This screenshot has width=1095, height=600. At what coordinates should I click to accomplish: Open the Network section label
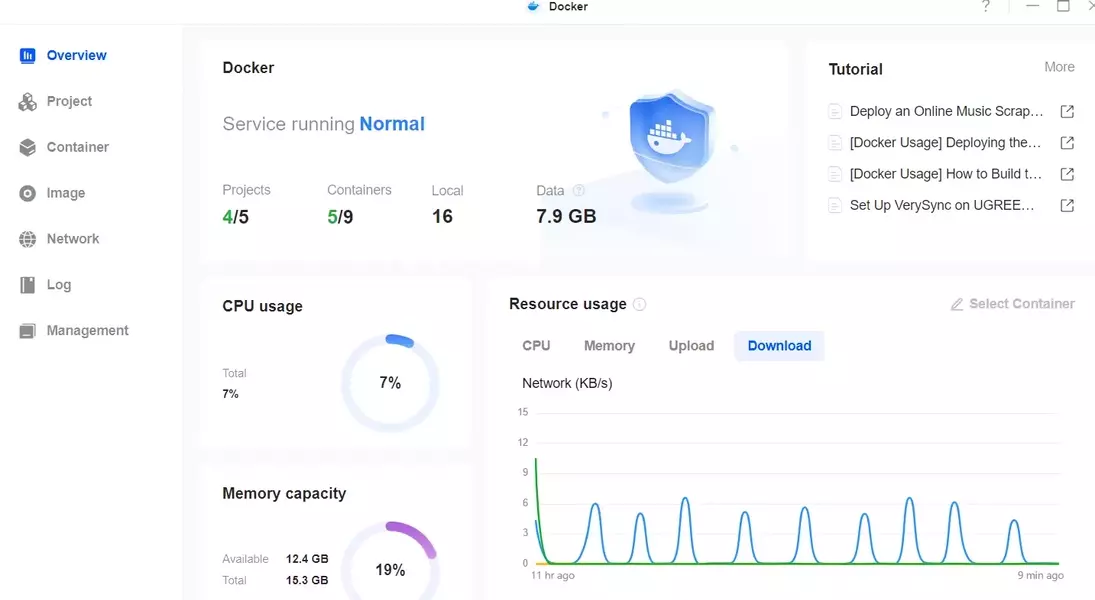click(x=73, y=239)
